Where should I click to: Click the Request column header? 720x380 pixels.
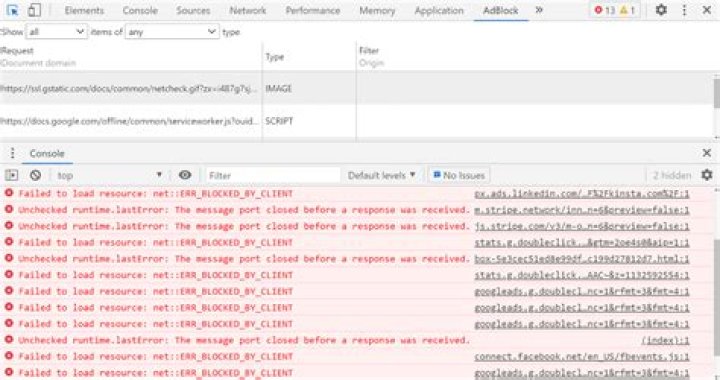coord(17,50)
